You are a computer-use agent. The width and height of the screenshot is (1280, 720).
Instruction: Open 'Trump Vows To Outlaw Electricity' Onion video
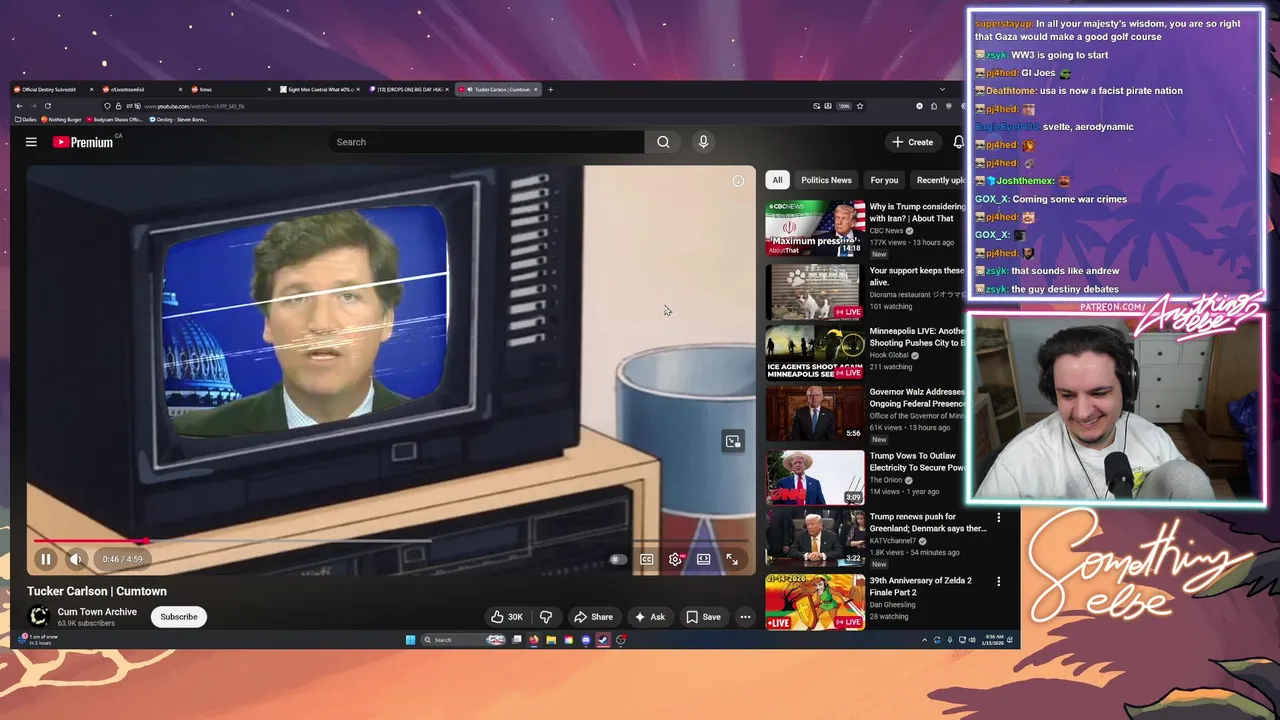click(x=917, y=461)
